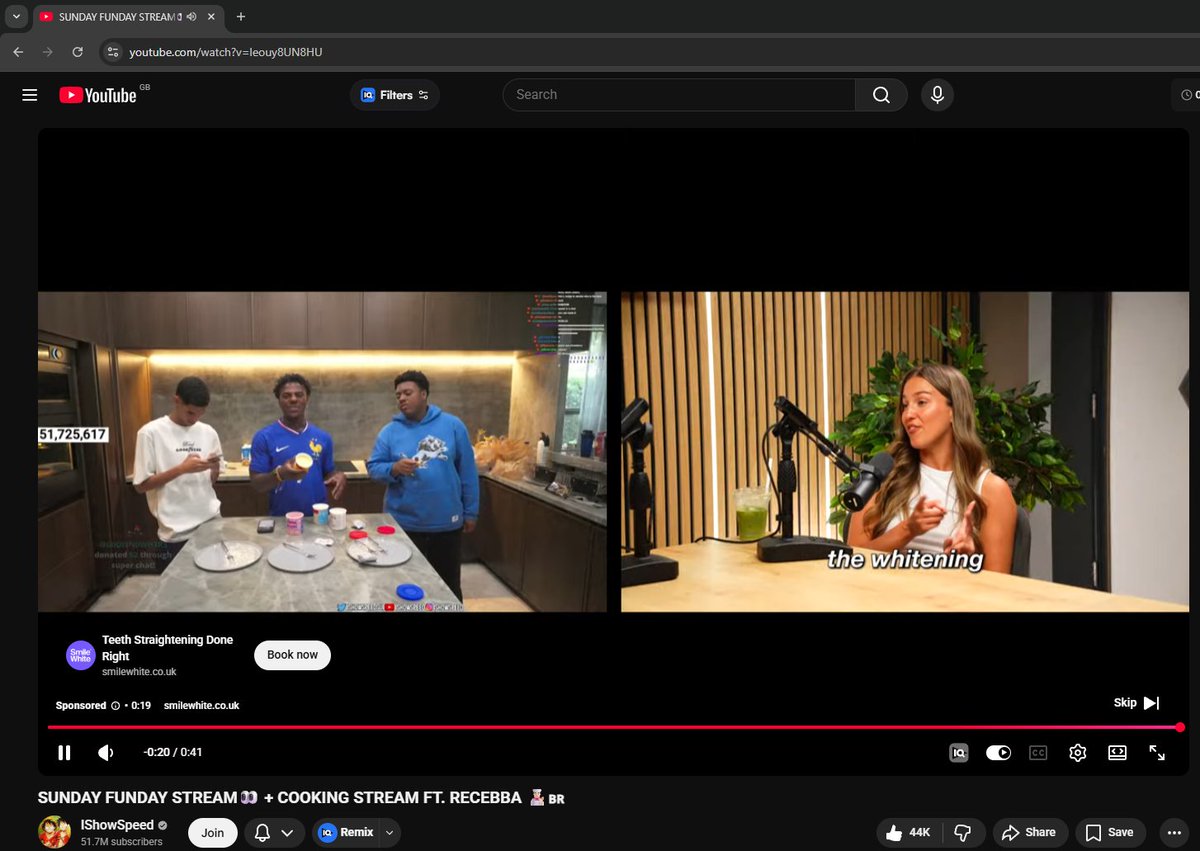Save the video to a playlist
This screenshot has width=1200, height=851.
(x=1110, y=832)
